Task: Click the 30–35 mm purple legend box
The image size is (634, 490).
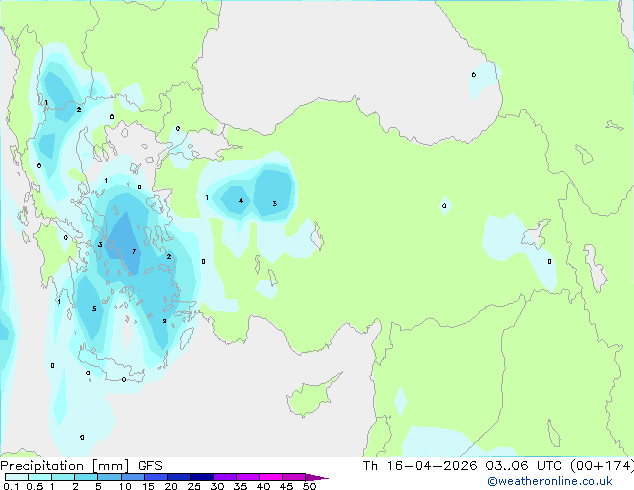Action: pyautogui.click(x=225, y=477)
